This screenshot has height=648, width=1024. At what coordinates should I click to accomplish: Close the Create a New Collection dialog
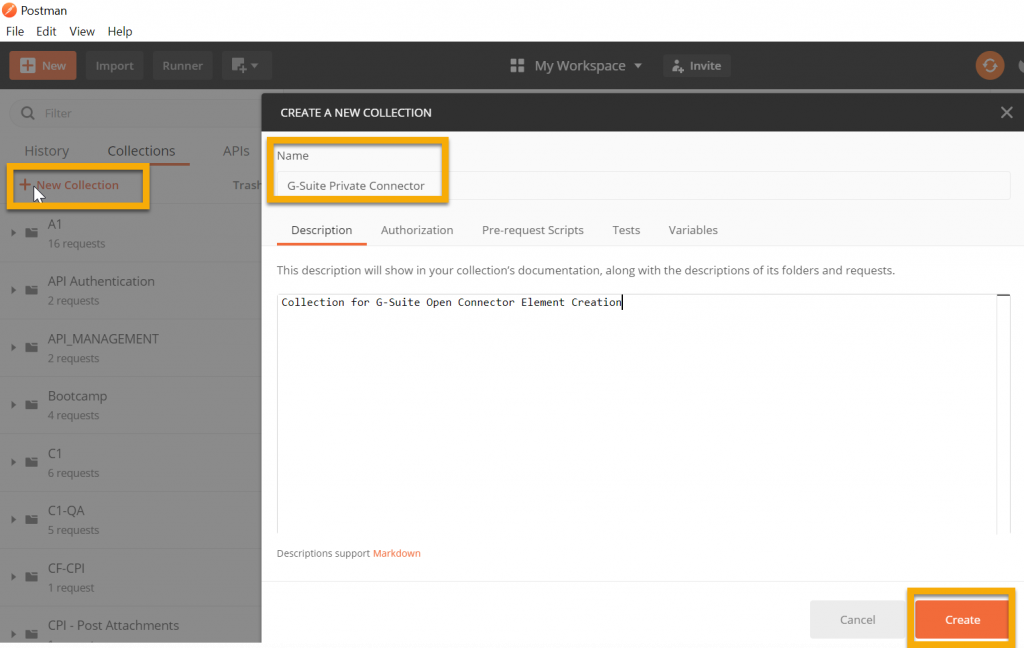click(x=1006, y=112)
